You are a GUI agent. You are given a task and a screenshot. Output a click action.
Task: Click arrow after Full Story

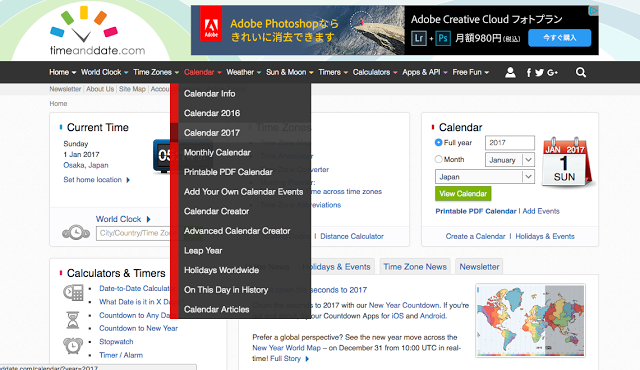(x=307, y=359)
